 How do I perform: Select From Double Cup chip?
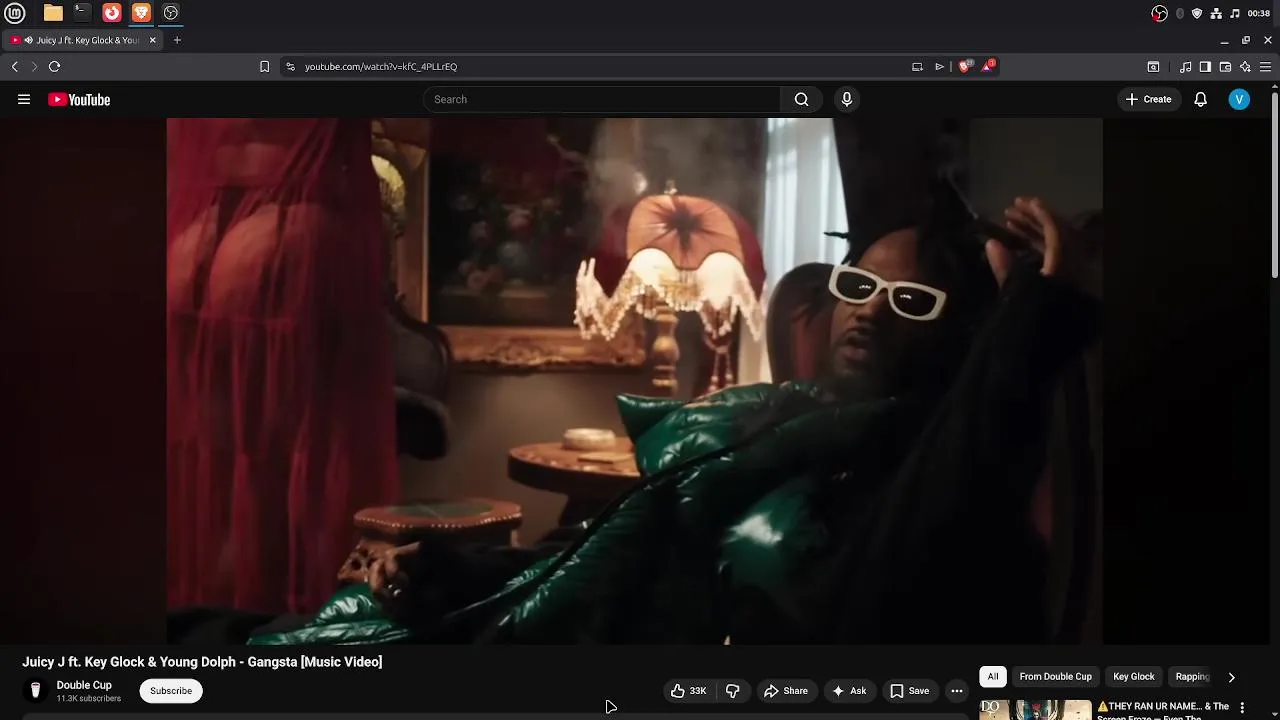[1055, 677]
